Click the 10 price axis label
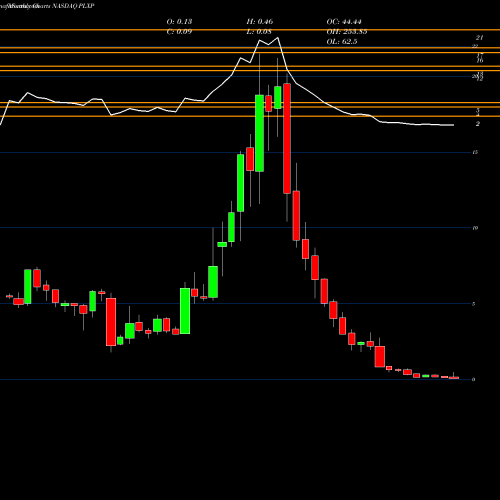Screen dimensions: 500x500 pyautogui.click(x=475, y=228)
